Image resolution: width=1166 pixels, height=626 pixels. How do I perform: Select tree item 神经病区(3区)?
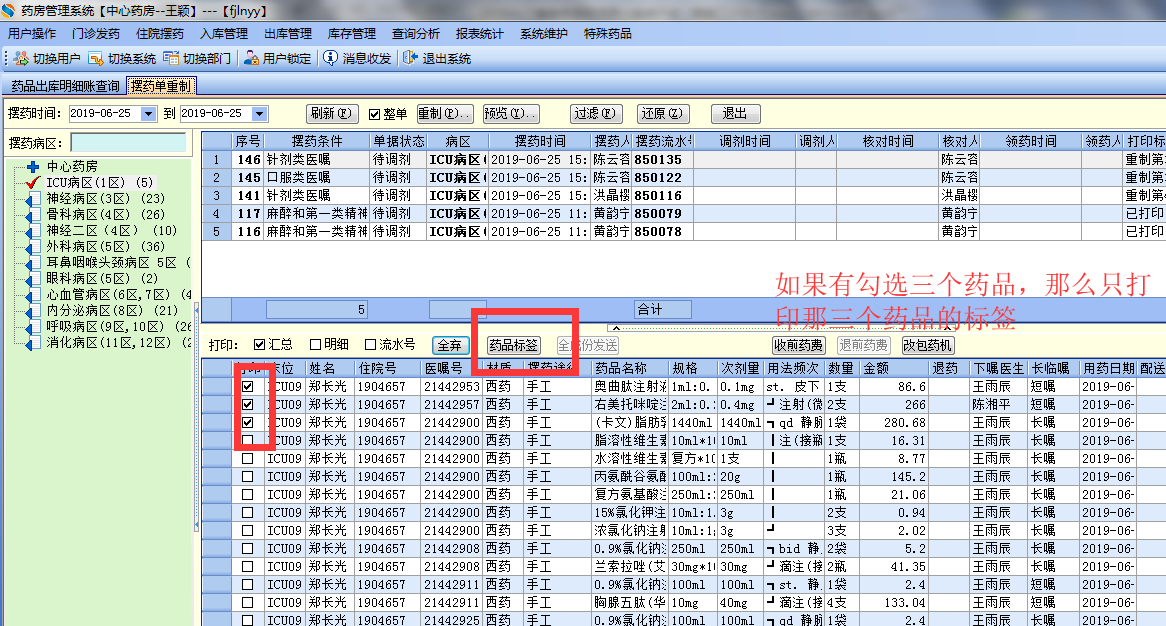point(106,199)
